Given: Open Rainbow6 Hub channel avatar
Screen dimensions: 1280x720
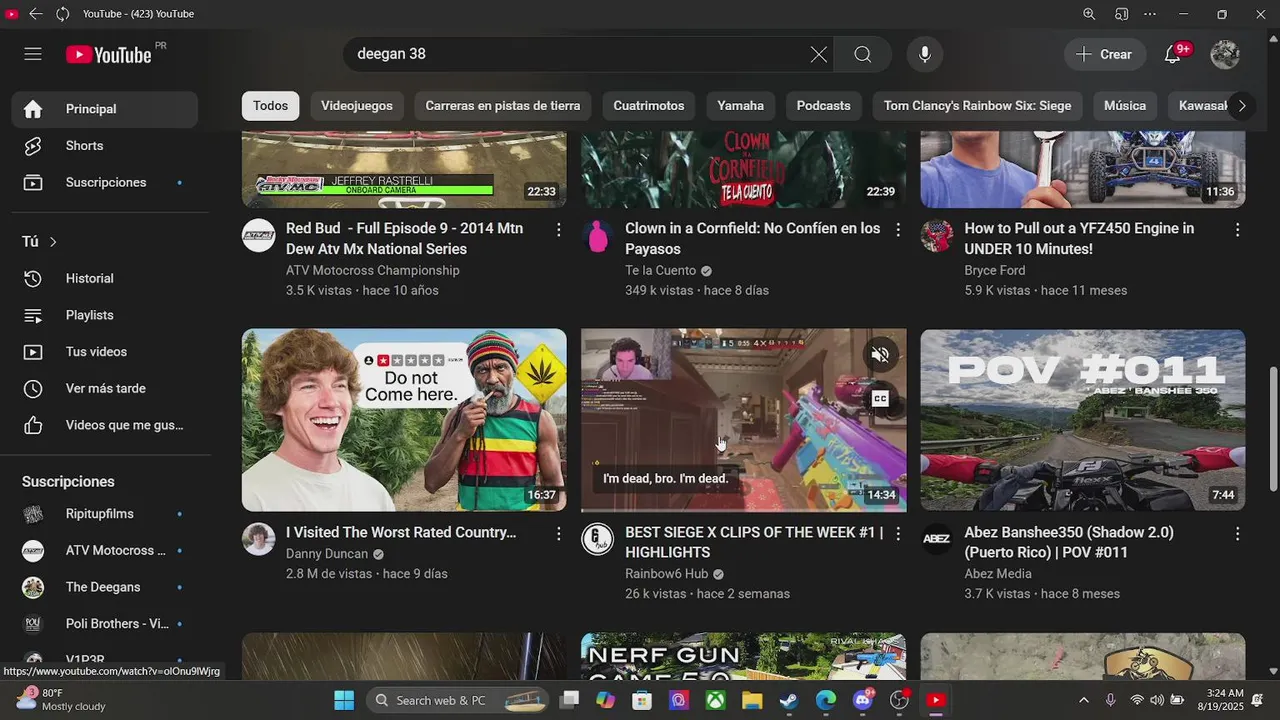Looking at the screenshot, I should coord(598,539).
